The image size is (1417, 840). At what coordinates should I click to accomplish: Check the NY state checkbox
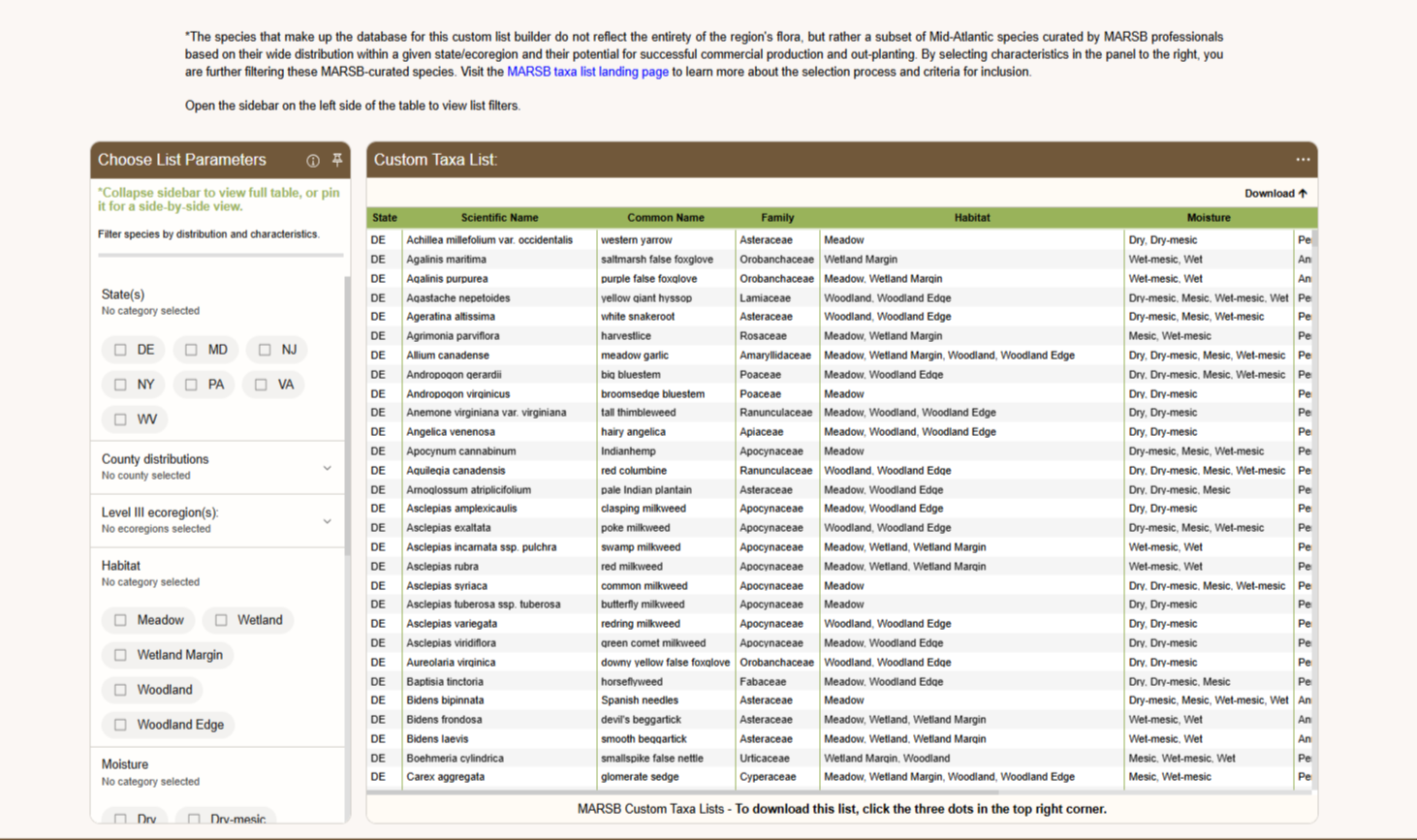(120, 385)
